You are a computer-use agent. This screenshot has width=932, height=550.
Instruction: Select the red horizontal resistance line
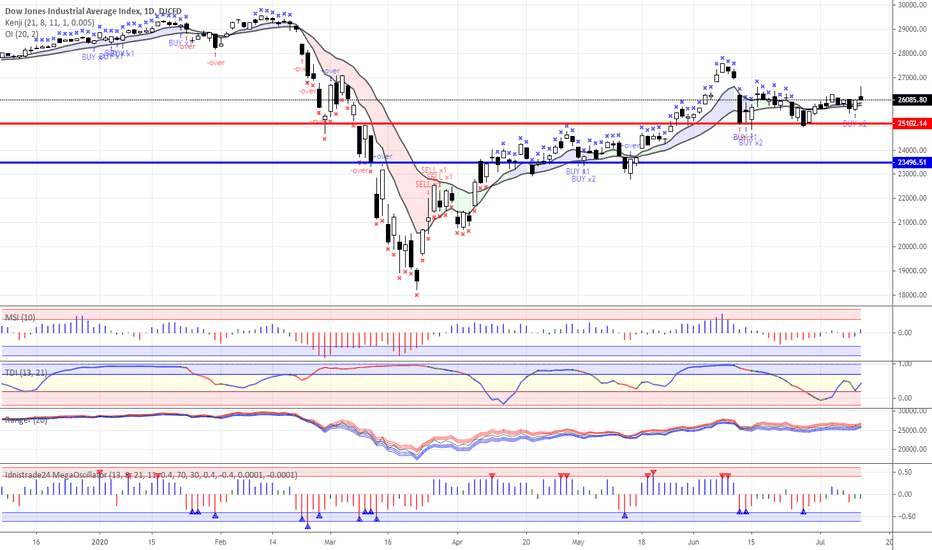(446, 124)
